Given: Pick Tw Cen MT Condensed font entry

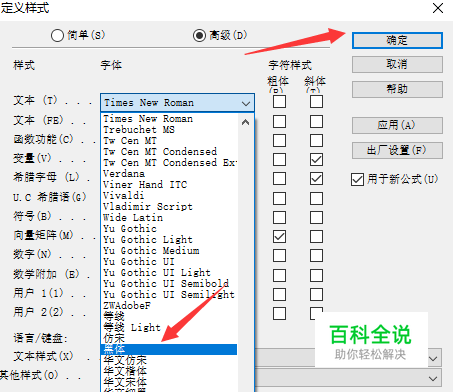Looking at the screenshot, I should [169, 152].
